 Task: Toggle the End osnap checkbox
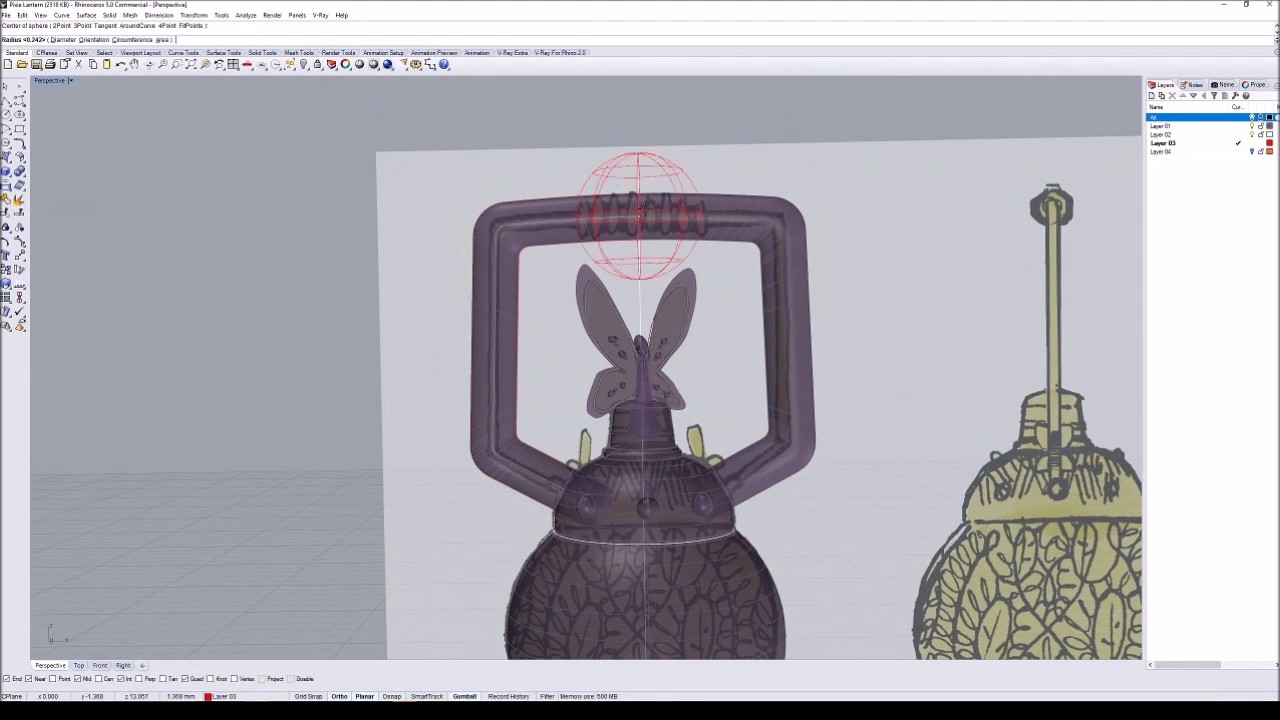tap(7, 679)
